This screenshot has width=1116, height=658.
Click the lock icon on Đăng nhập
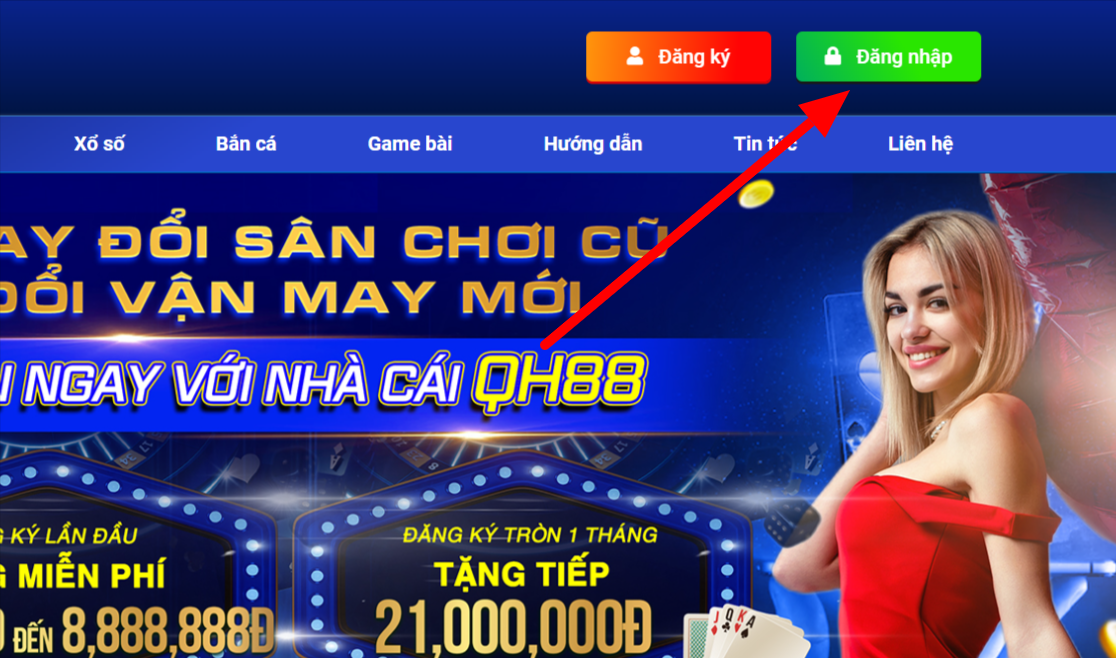tap(833, 56)
